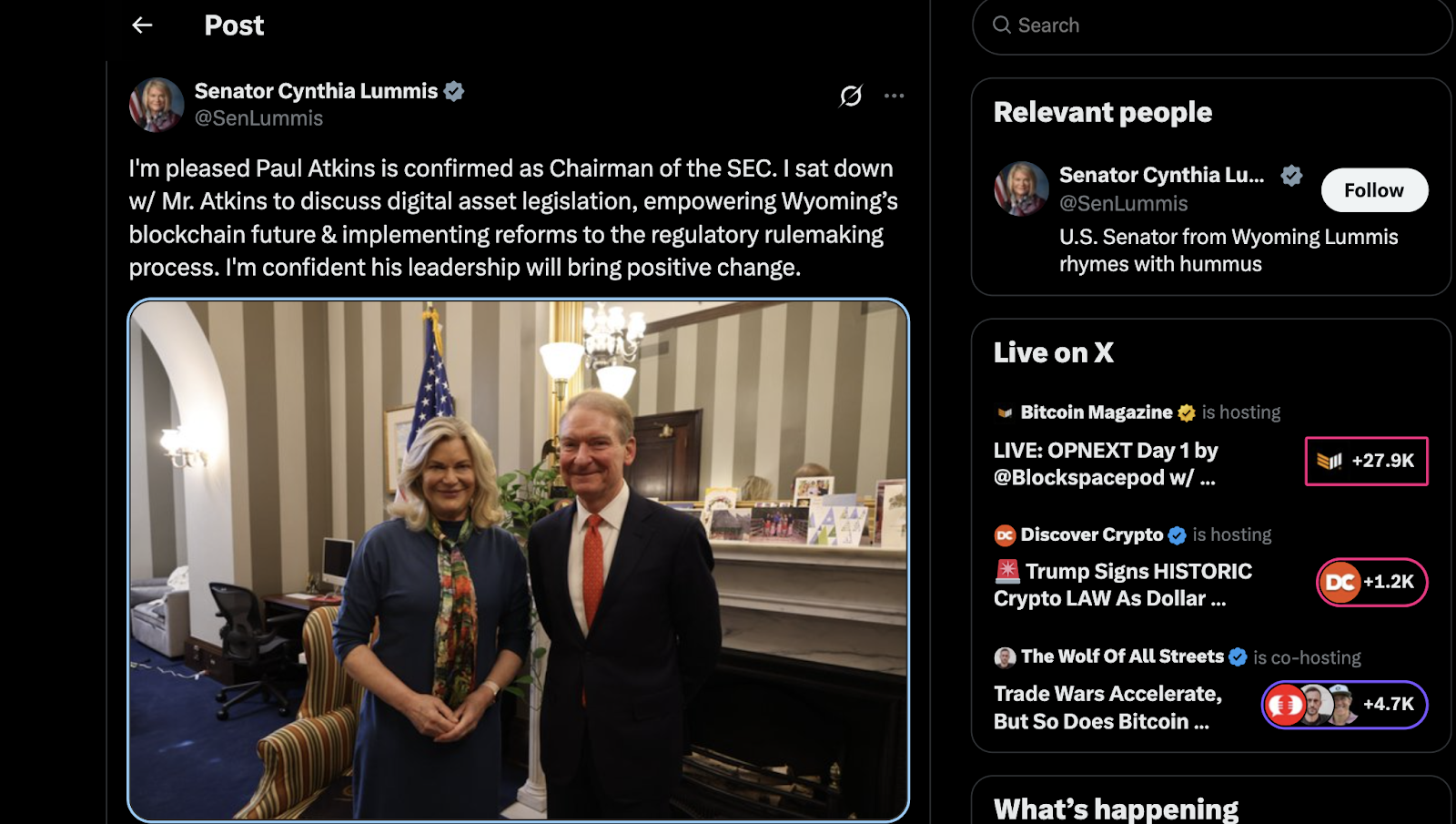Open Trade Wars Accelerate broadcast title
The height and width of the screenshot is (824, 1456).
pos(1107,707)
